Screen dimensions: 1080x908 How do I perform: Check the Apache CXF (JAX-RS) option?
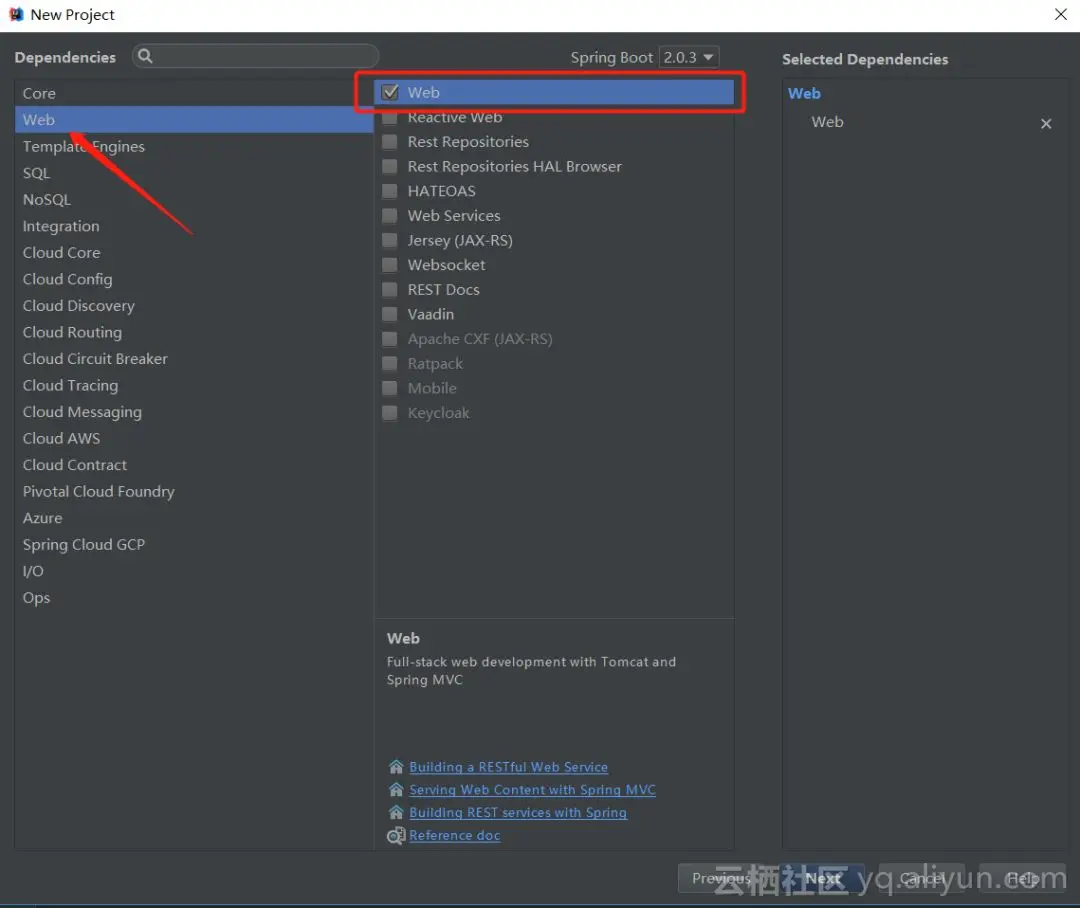(x=390, y=339)
